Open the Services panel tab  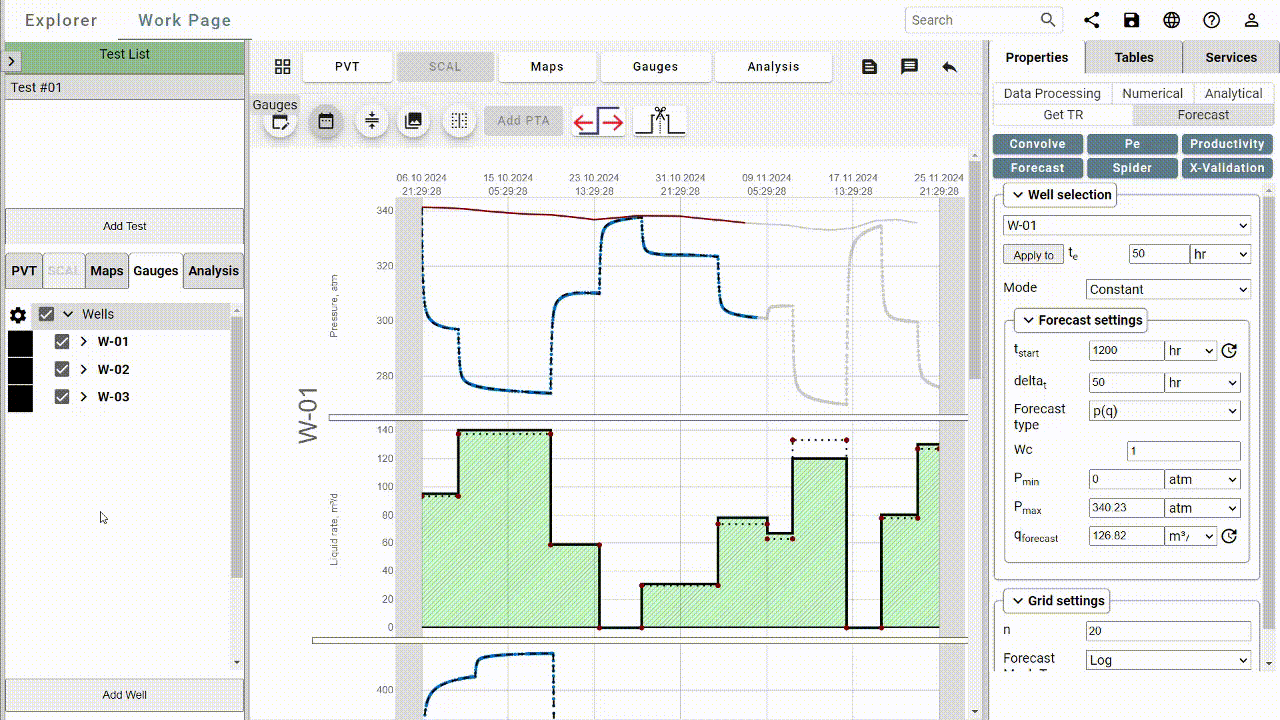pyautogui.click(x=1231, y=58)
